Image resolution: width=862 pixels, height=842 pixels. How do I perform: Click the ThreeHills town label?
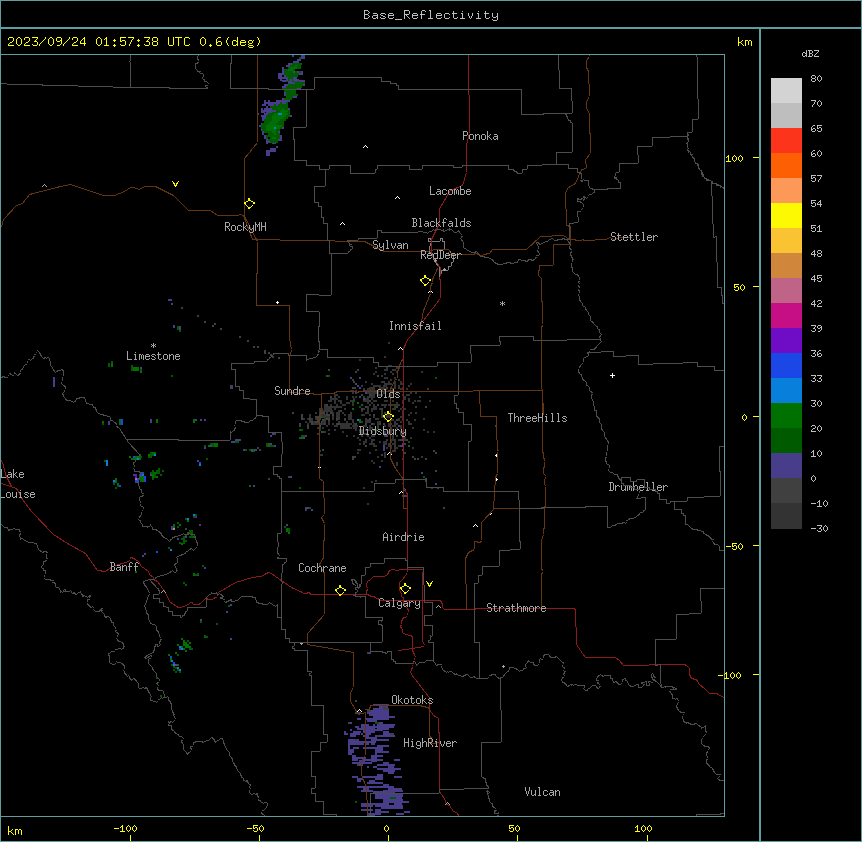point(537,418)
